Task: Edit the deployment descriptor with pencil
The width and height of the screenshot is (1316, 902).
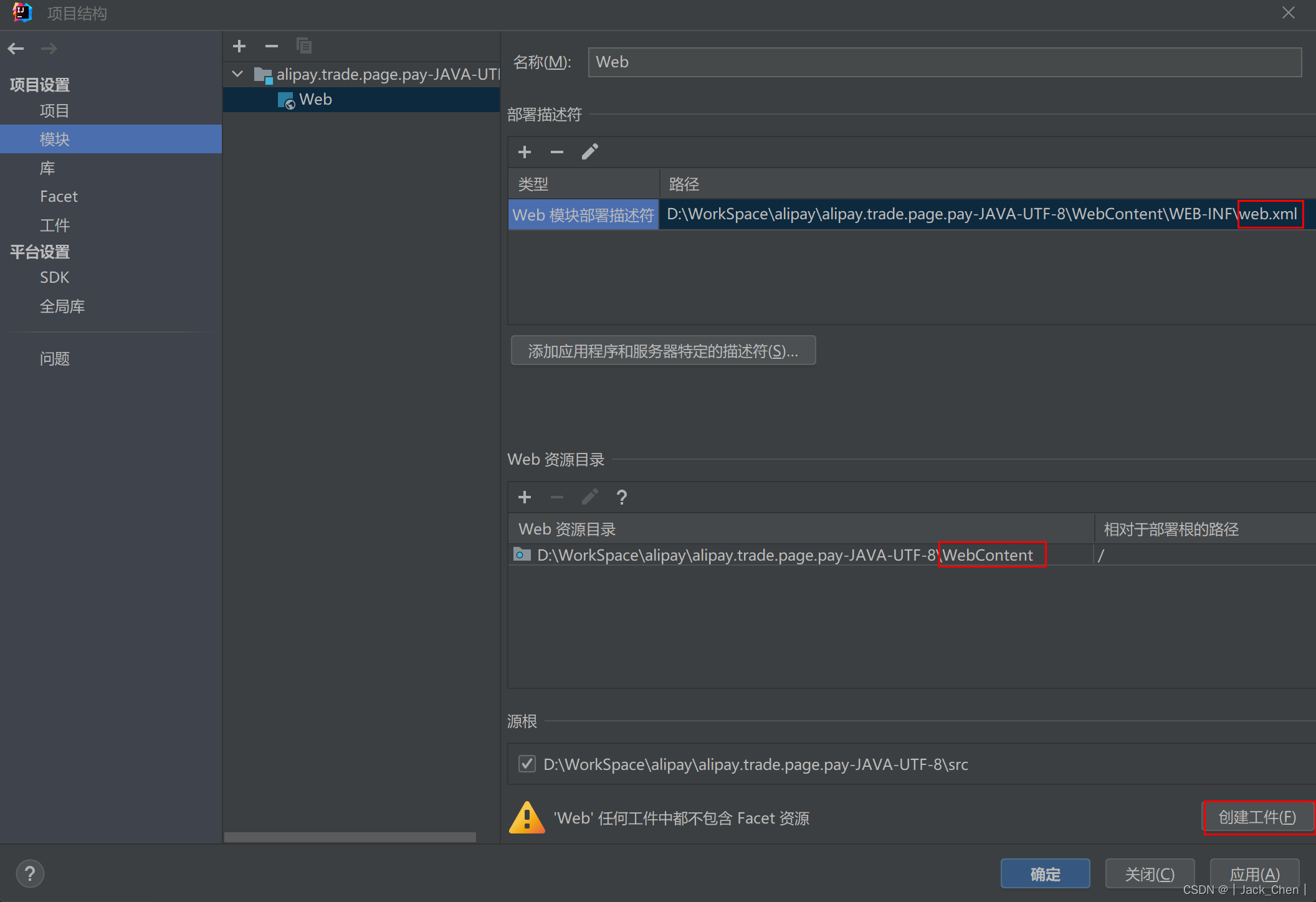Action: pos(589,152)
